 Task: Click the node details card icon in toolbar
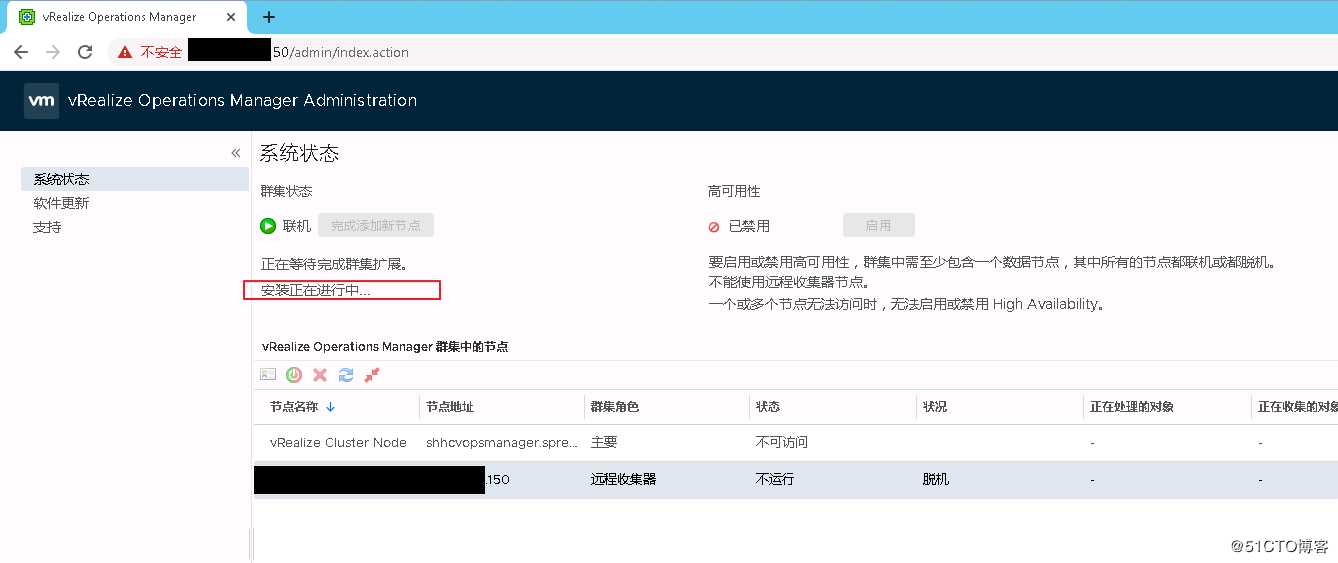[268, 375]
